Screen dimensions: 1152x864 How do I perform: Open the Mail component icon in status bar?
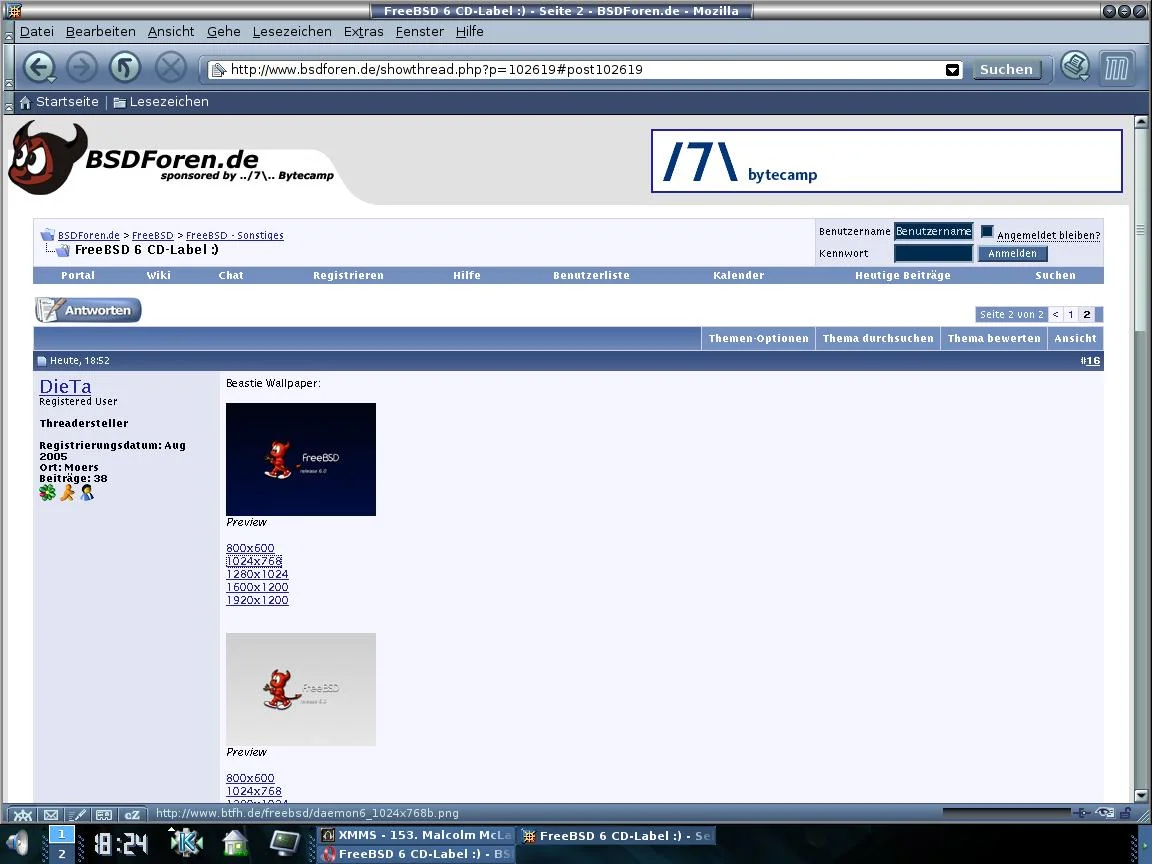[50, 815]
